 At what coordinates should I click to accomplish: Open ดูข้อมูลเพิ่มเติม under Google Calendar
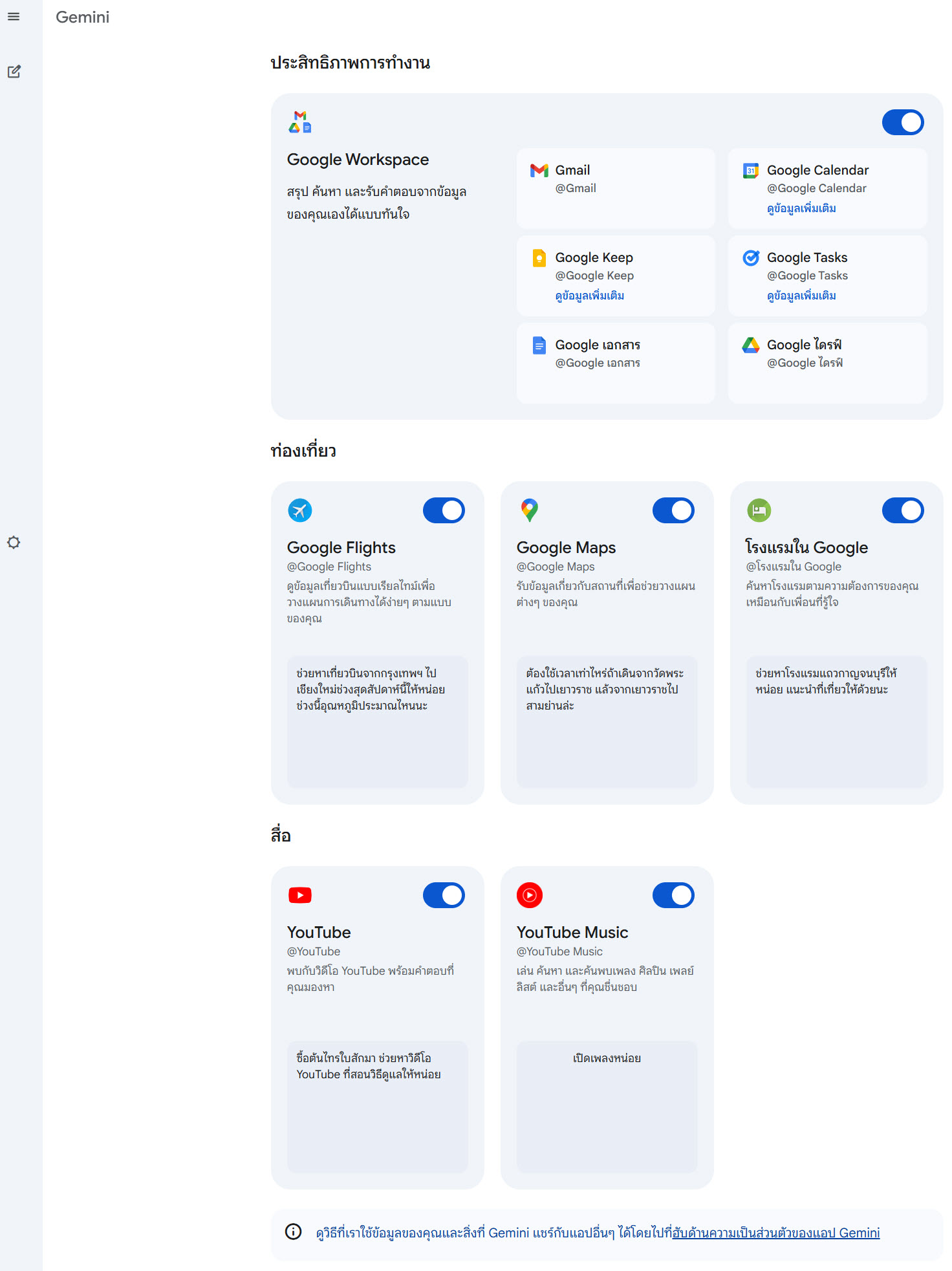pos(801,208)
